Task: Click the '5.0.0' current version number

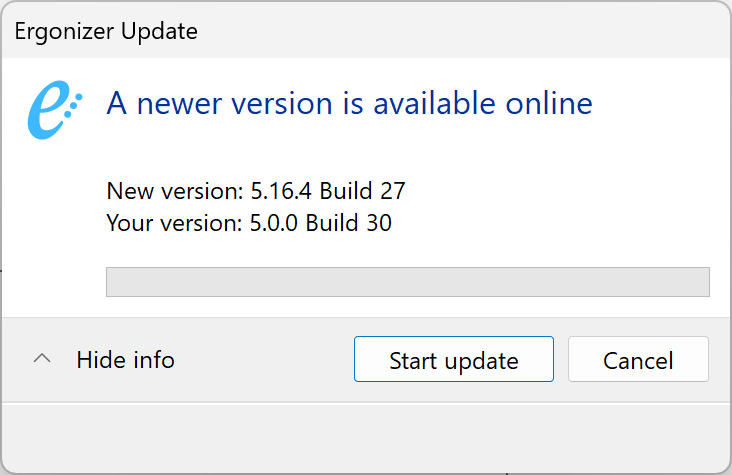Action: pyautogui.click(x=274, y=222)
